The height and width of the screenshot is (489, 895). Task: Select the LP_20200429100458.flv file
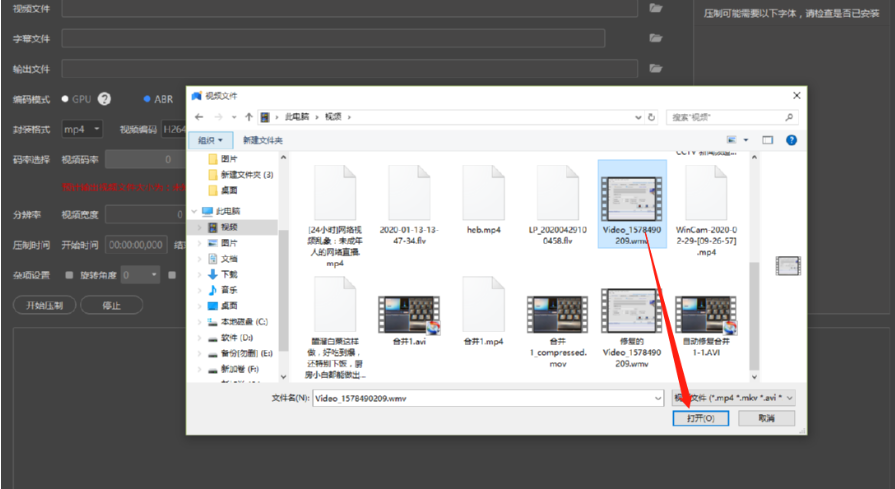(x=558, y=205)
